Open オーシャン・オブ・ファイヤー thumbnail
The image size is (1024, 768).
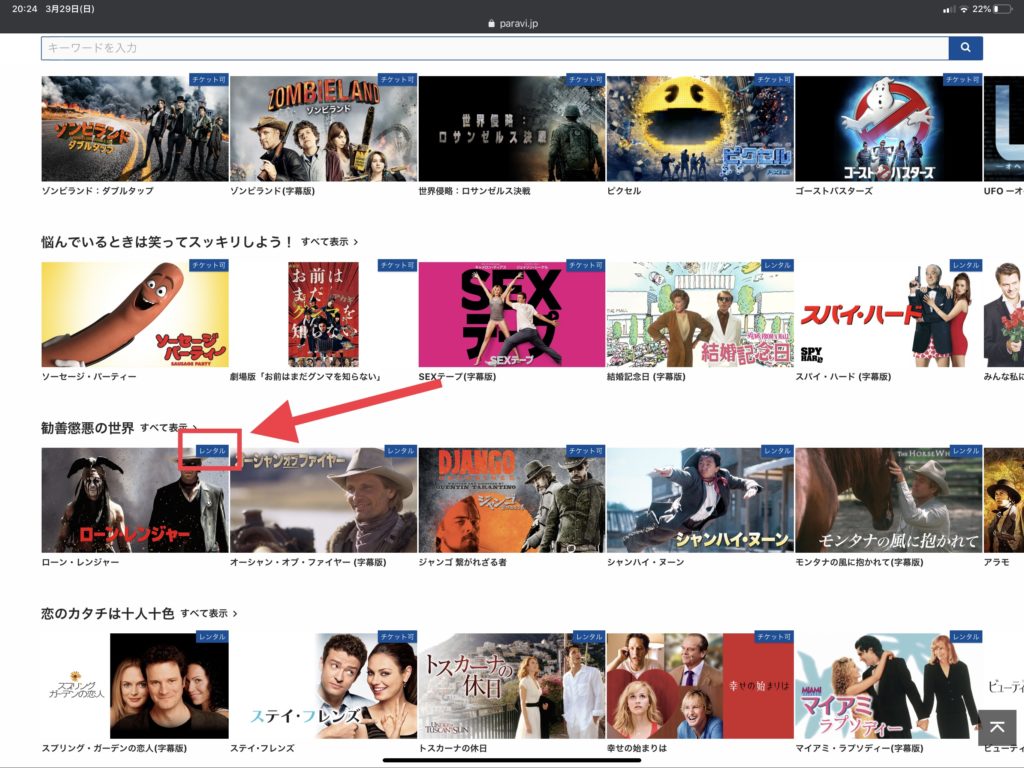coord(323,500)
